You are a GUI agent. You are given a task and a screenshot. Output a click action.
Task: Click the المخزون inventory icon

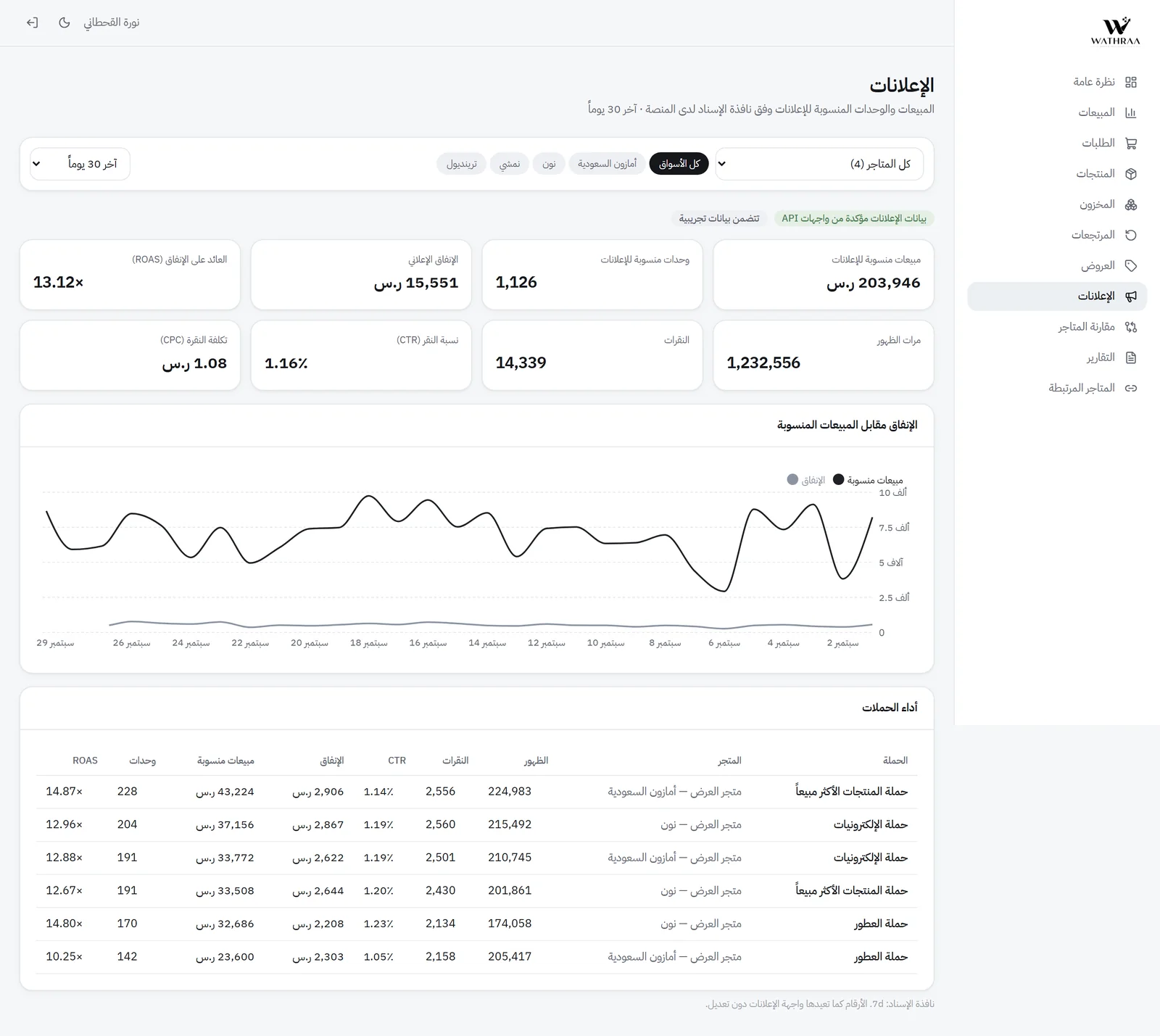click(1131, 204)
